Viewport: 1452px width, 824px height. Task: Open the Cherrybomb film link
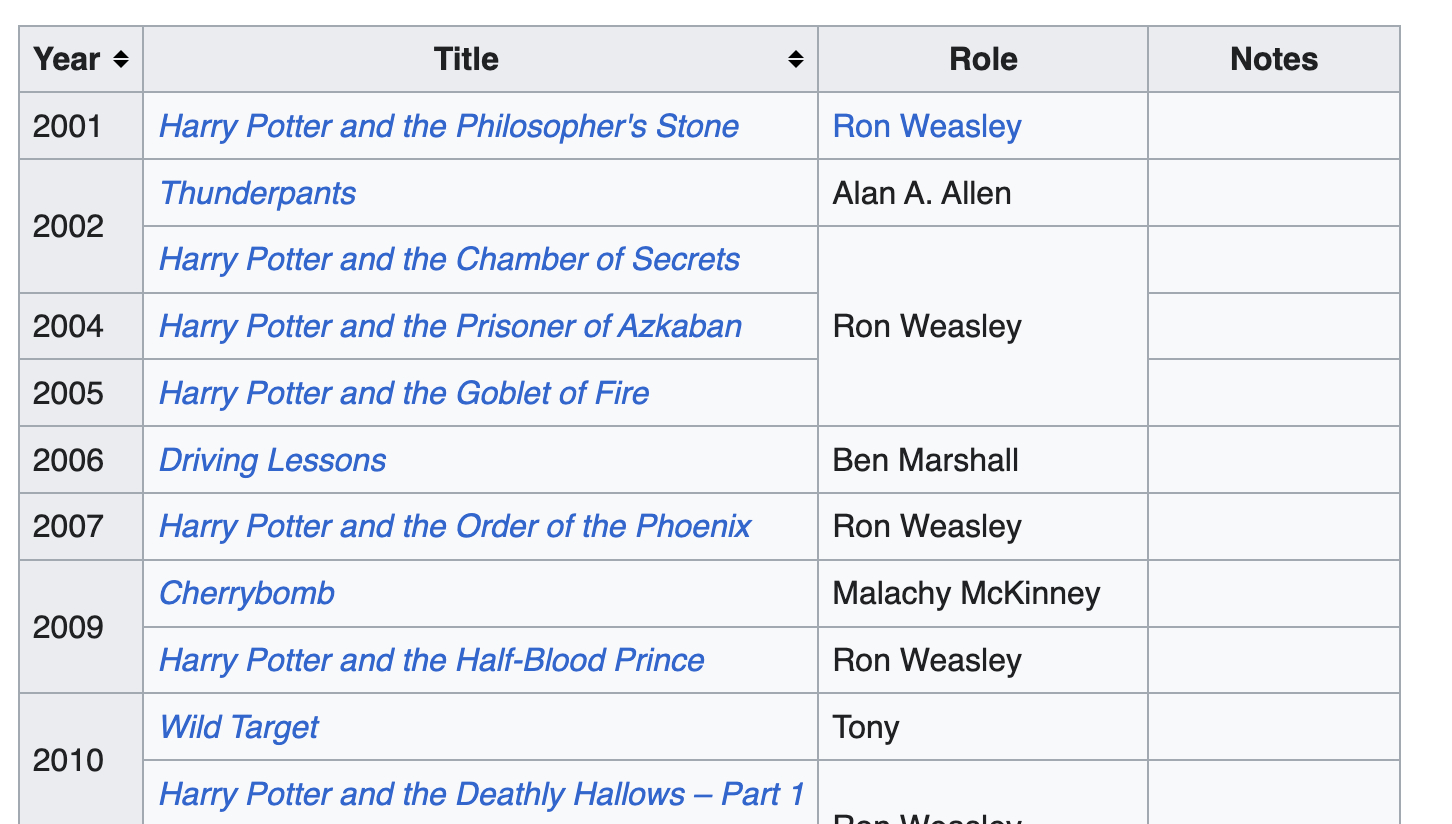pos(247,594)
